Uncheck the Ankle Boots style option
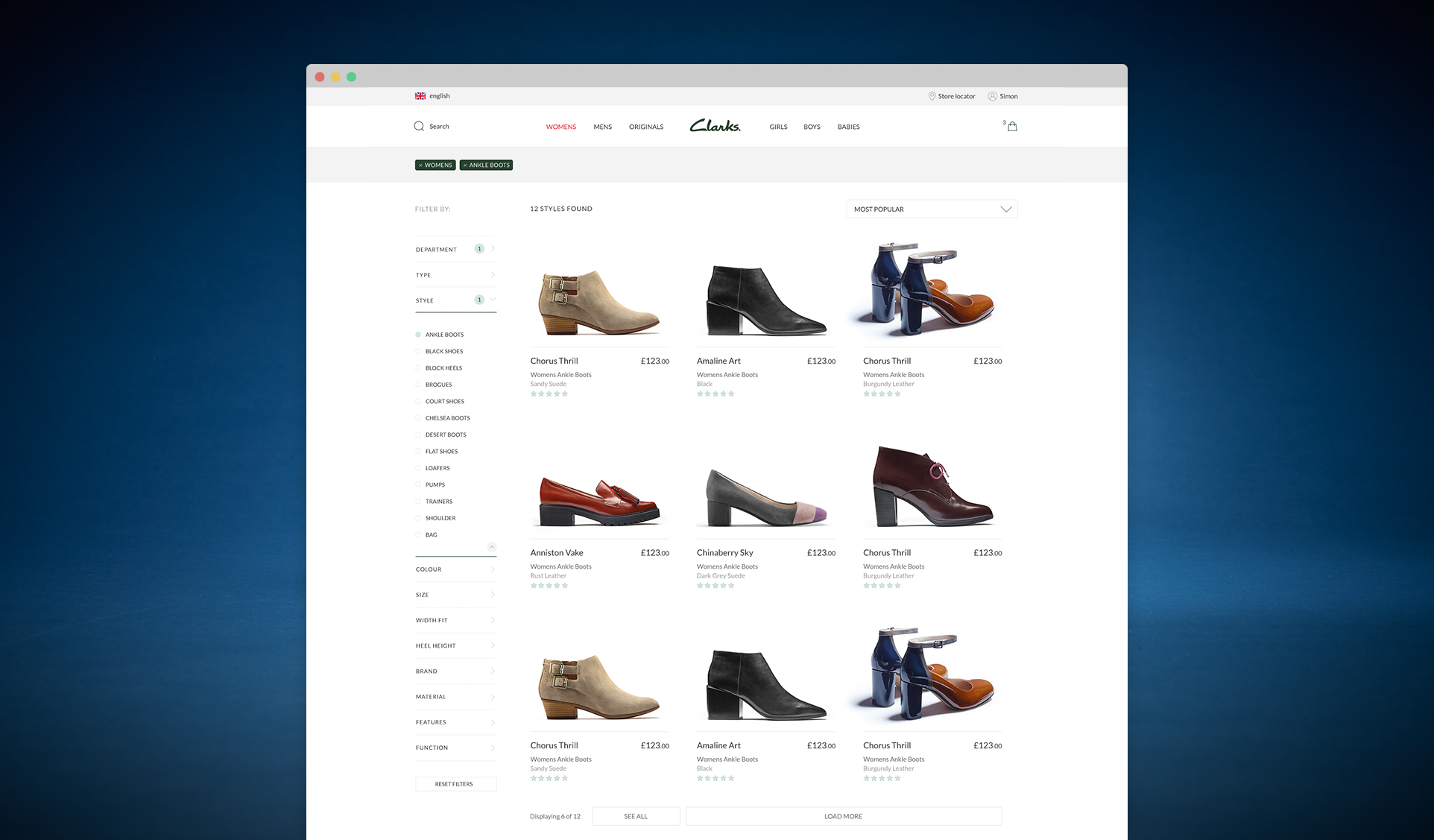Viewport: 1434px width, 840px height. 418,335
